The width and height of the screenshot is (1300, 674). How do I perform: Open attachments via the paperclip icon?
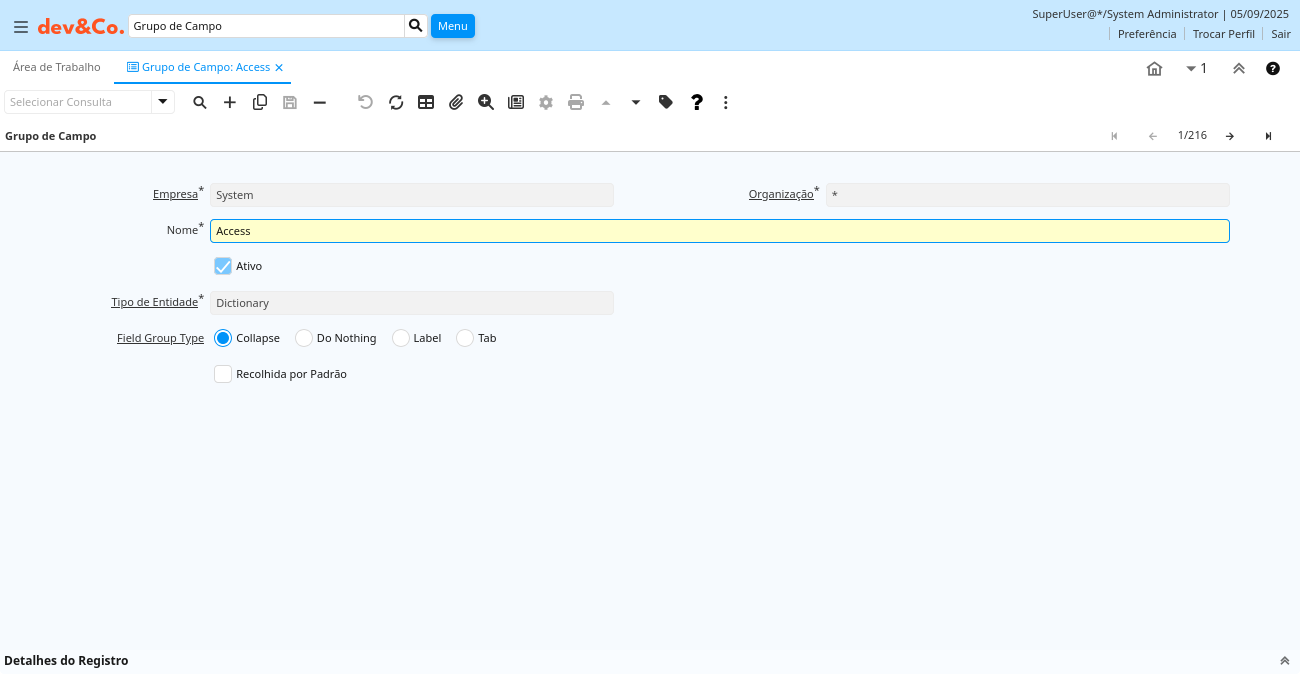(456, 102)
